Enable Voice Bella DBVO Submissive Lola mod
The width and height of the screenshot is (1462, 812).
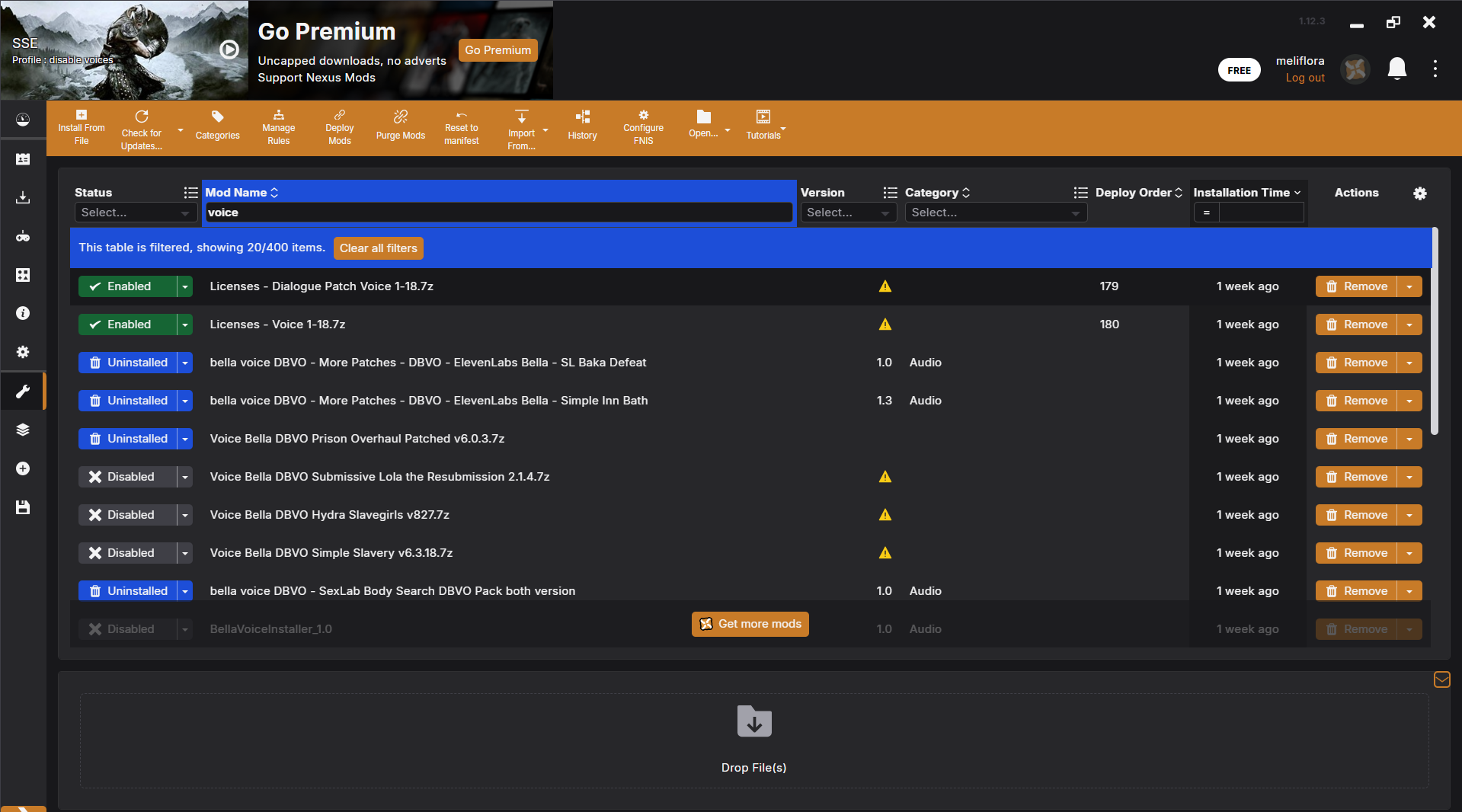coord(127,477)
